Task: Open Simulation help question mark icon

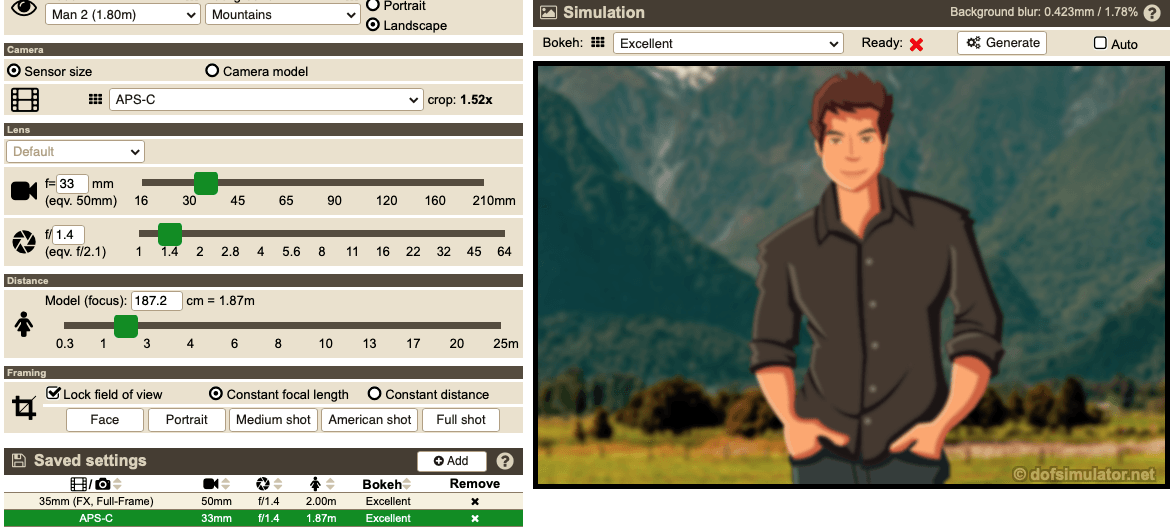Action: click(1152, 12)
